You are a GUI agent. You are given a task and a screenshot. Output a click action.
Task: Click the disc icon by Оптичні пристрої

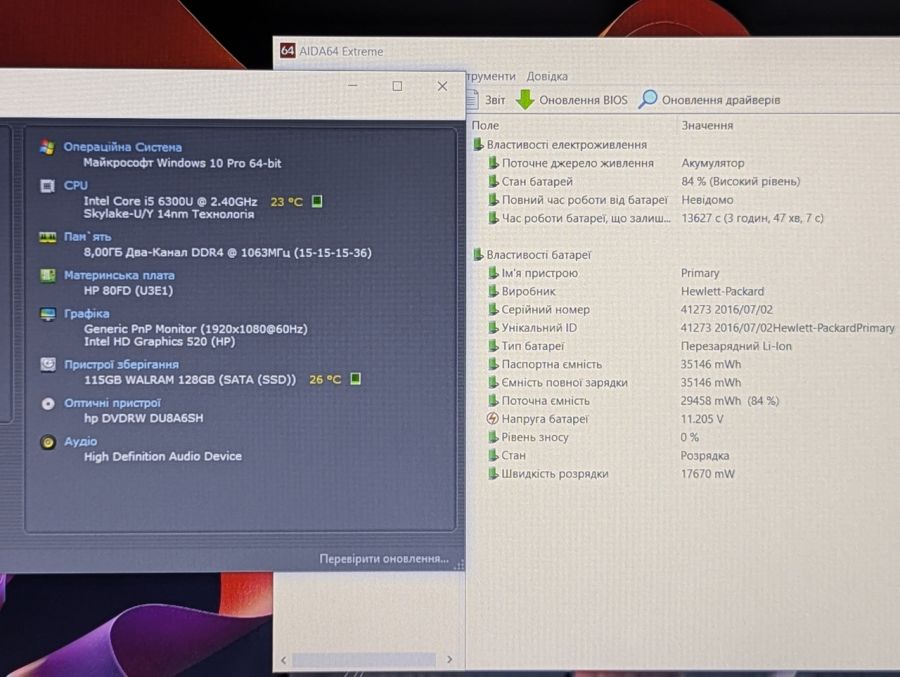click(48, 404)
